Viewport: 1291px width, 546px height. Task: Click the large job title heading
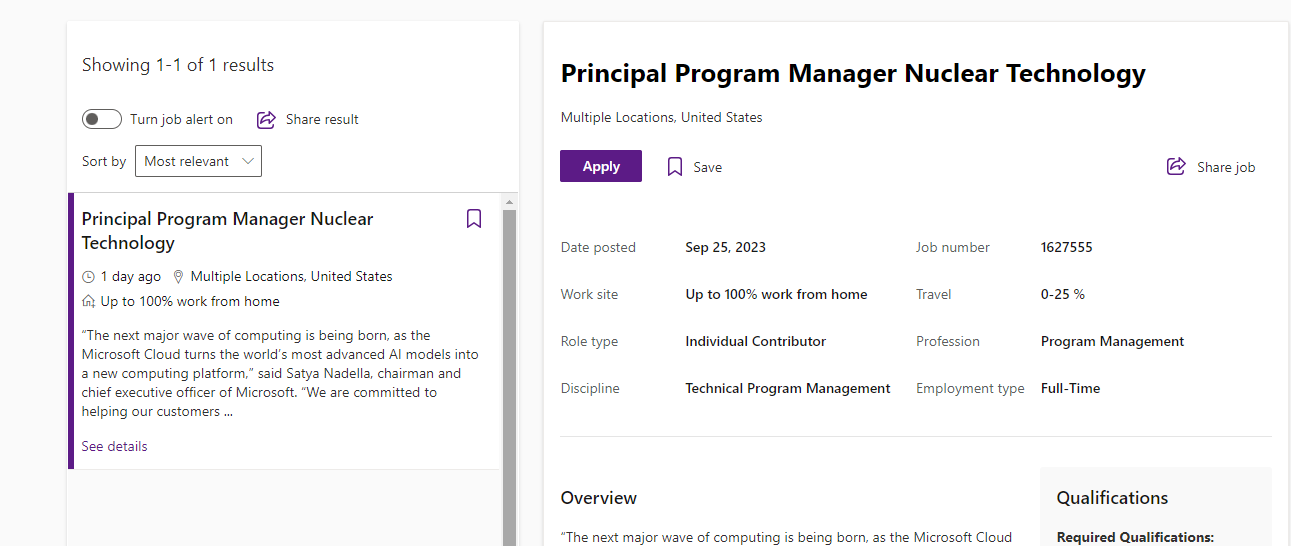point(852,73)
